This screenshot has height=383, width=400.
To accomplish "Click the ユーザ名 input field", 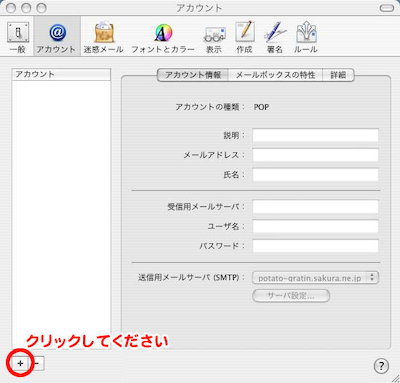I will (315, 226).
